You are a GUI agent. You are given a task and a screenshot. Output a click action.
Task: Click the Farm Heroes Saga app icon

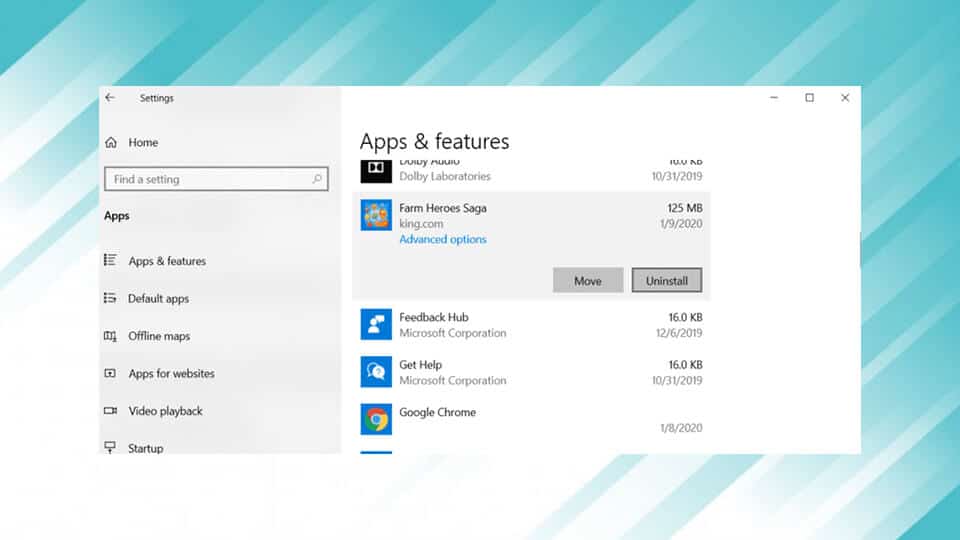coord(376,215)
